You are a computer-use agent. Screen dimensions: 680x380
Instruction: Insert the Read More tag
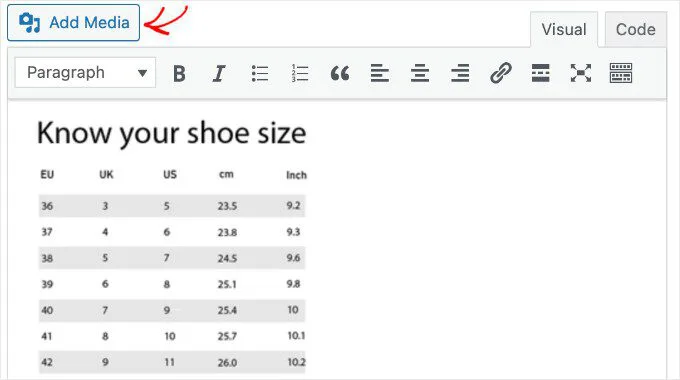pyautogui.click(x=540, y=73)
